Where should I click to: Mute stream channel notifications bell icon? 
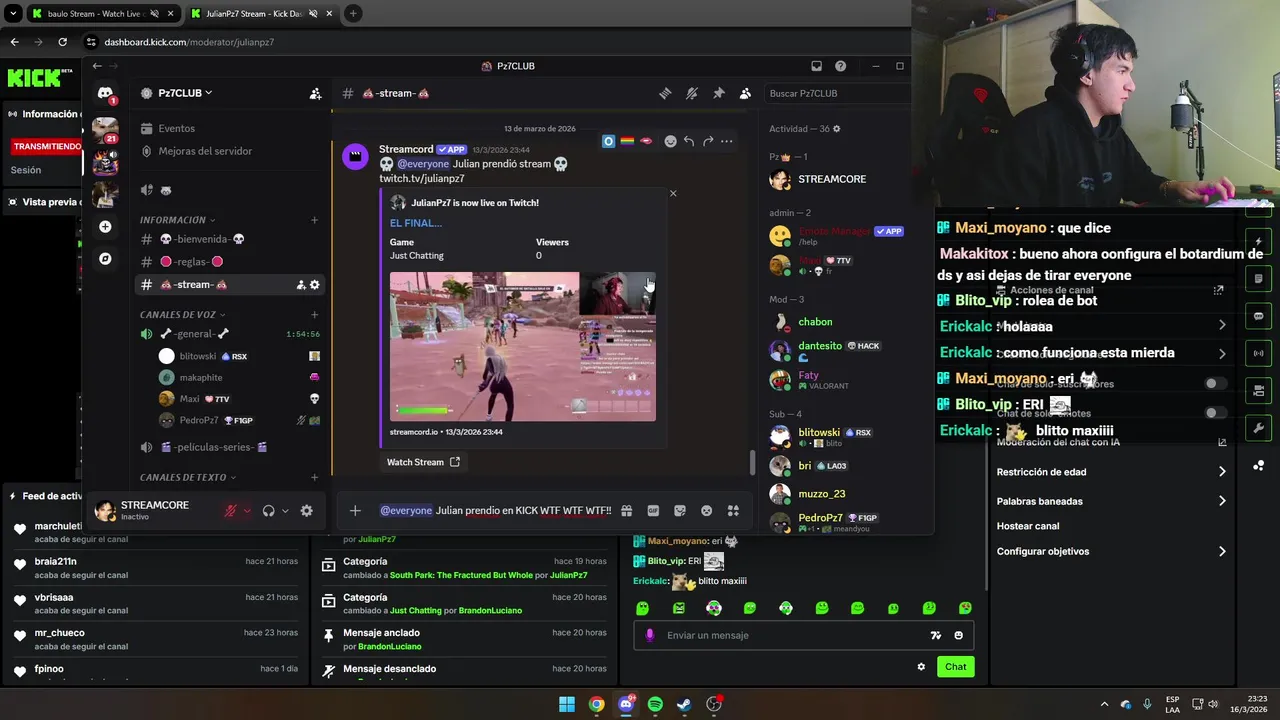click(x=692, y=93)
